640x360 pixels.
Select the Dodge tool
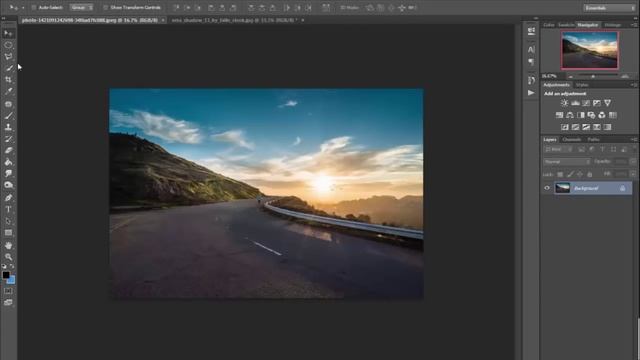click(8, 185)
